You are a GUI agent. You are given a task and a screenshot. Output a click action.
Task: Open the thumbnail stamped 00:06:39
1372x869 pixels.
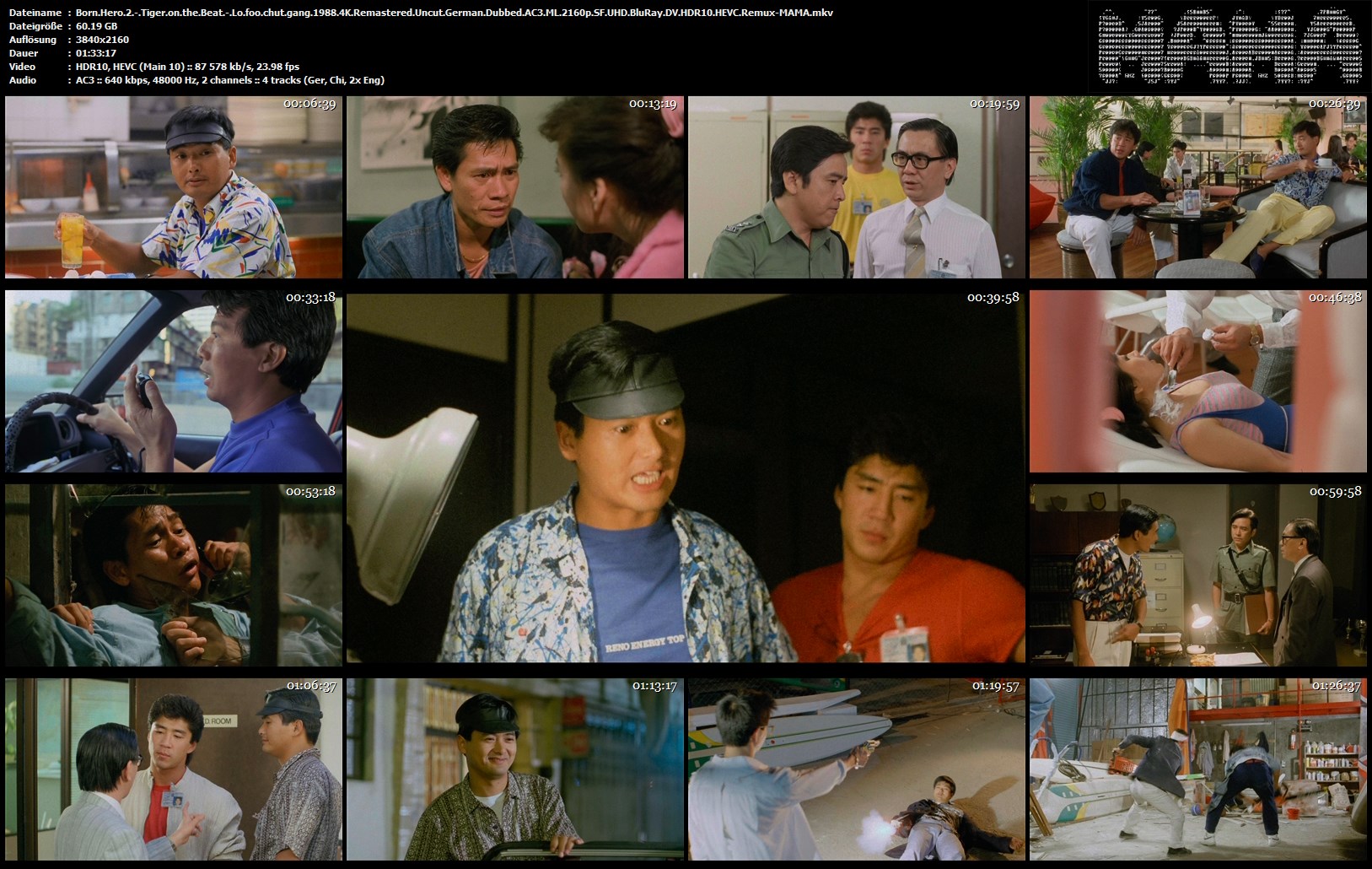tap(174, 187)
